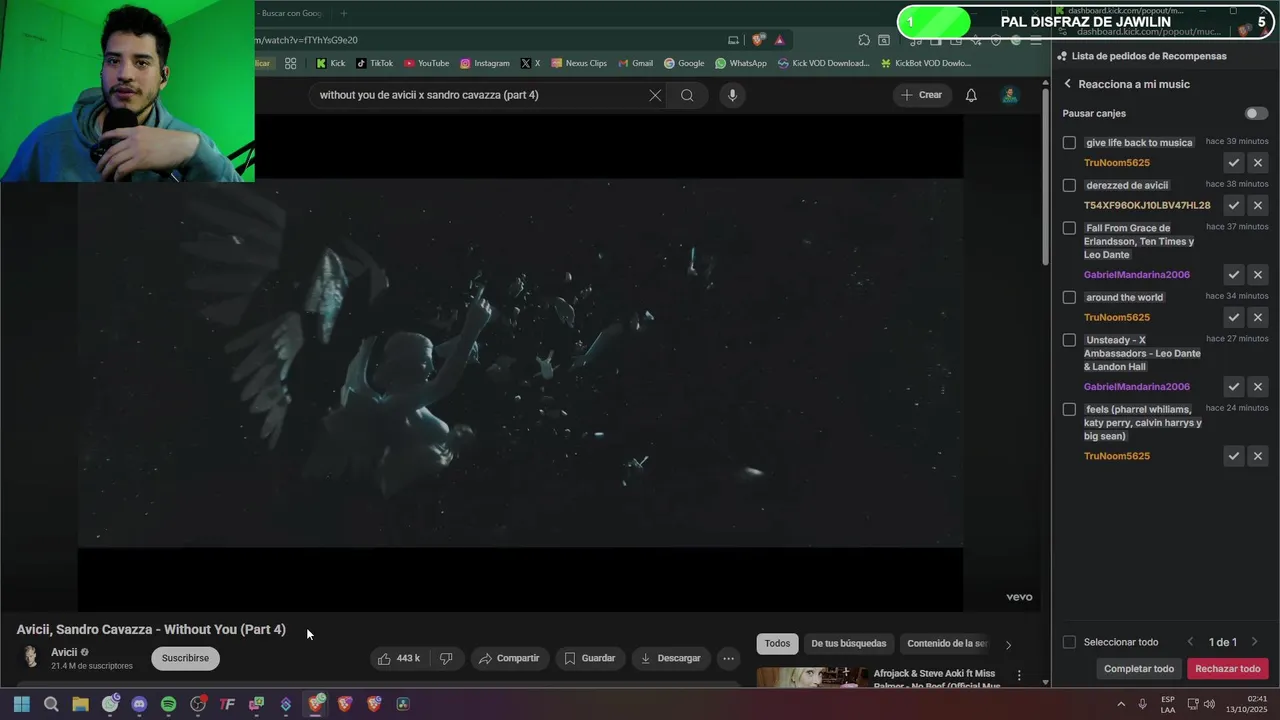Open options menu for Afrojack video suggestion

(x=1019, y=676)
